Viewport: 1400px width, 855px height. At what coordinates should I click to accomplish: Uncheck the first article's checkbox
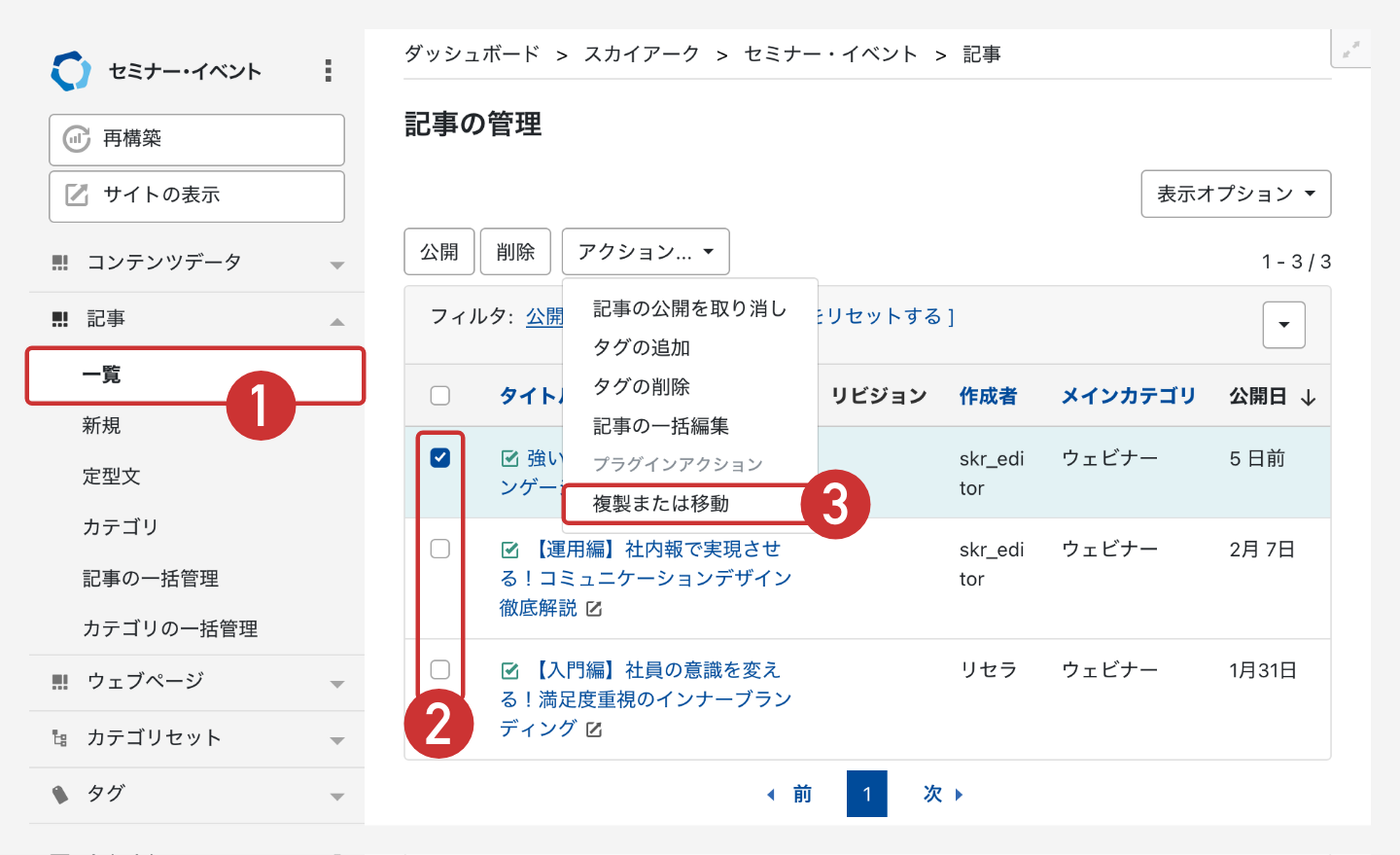point(440,458)
